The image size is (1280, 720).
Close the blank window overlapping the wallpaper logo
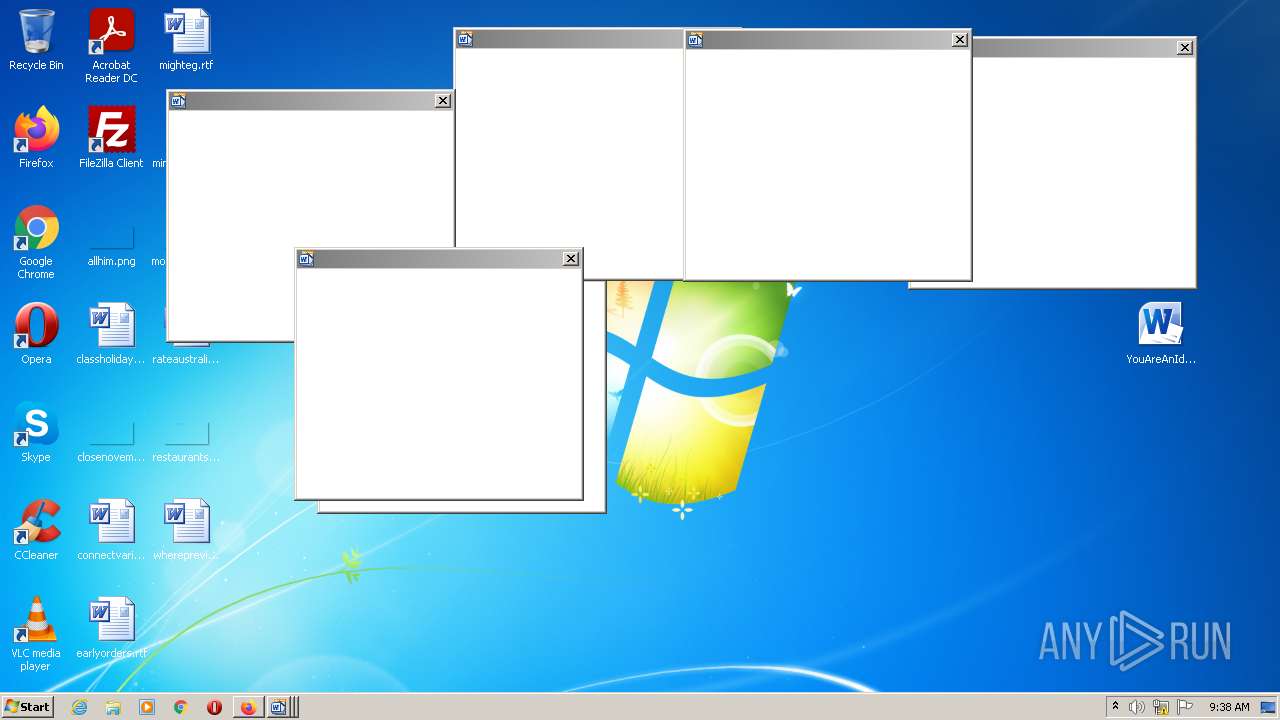pyautogui.click(x=571, y=259)
